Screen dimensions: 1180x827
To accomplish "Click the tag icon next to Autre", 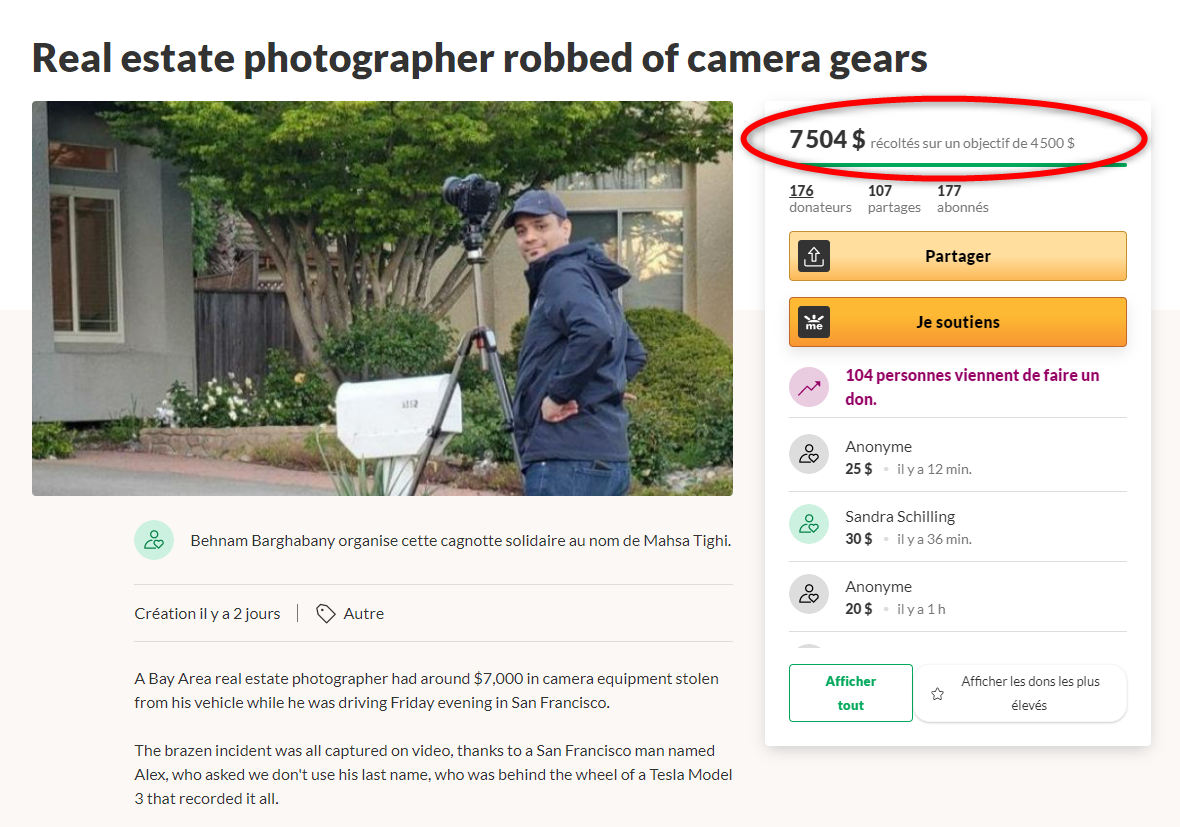I will 325,613.
